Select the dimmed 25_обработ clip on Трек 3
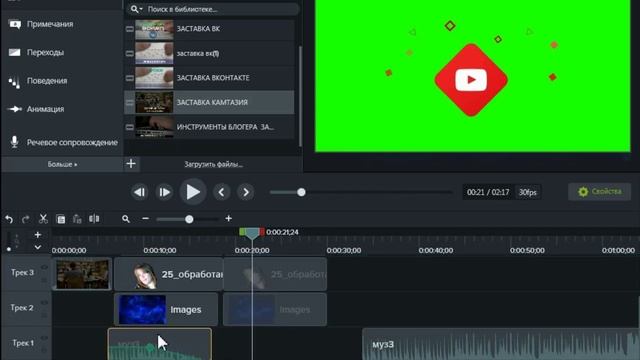 tap(275, 274)
